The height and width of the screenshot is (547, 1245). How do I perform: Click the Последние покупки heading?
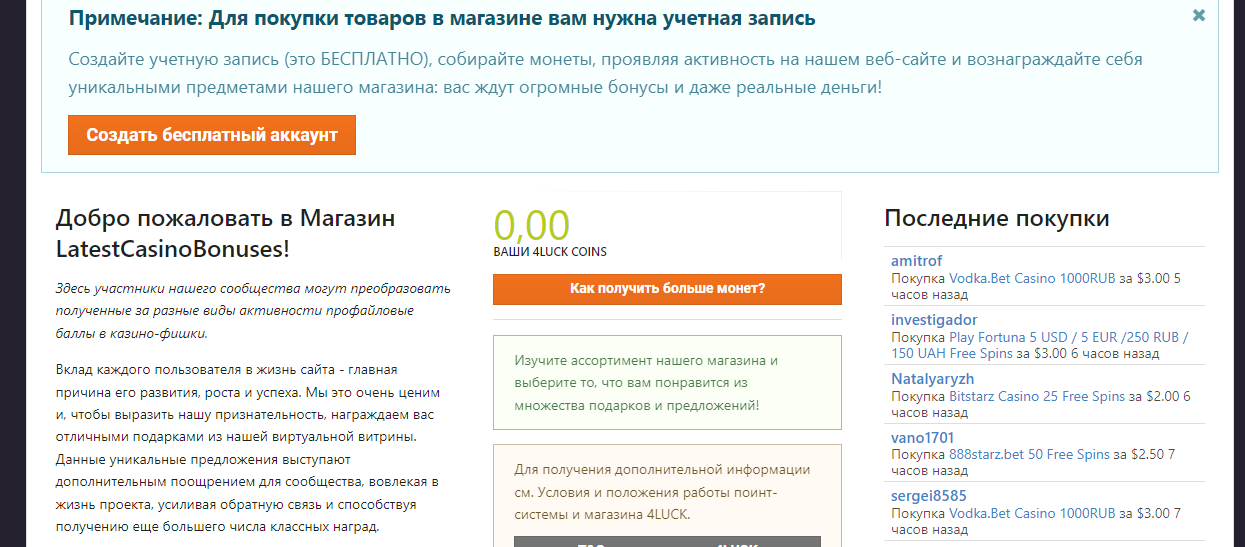996,219
